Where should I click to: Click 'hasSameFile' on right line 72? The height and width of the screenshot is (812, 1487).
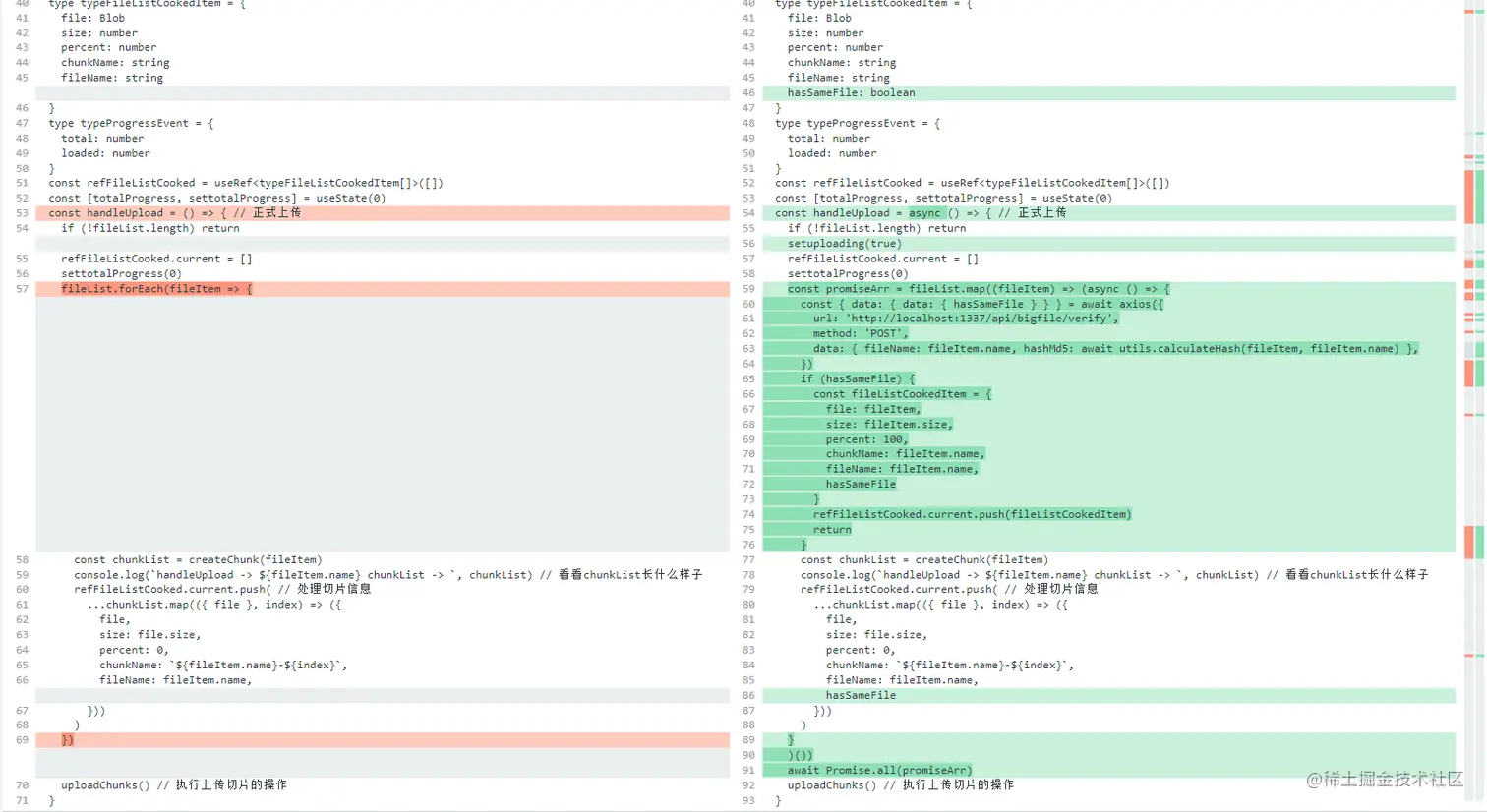pyautogui.click(x=861, y=484)
